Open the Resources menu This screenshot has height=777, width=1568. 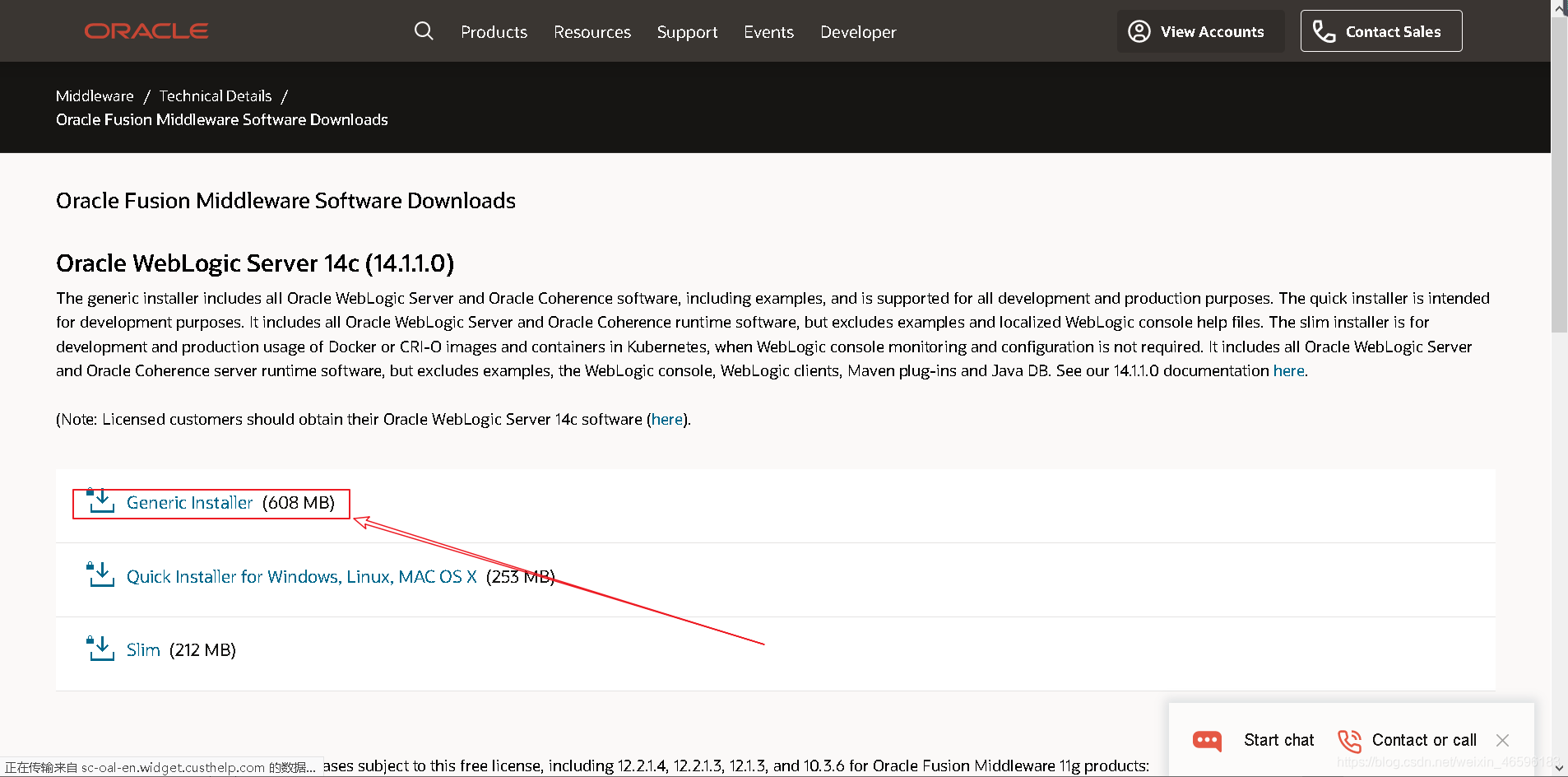point(592,32)
